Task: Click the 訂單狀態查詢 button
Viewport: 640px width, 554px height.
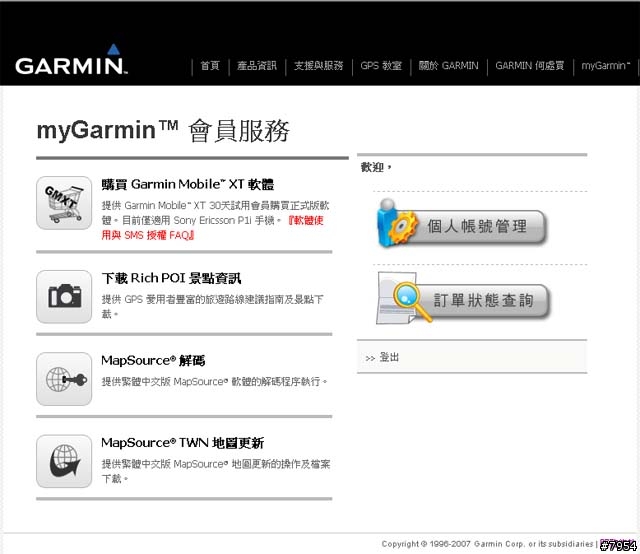Action: click(x=464, y=300)
